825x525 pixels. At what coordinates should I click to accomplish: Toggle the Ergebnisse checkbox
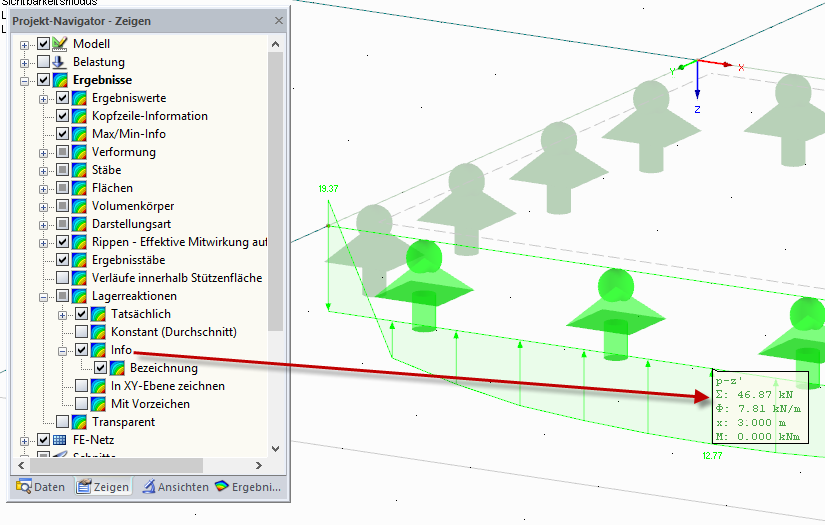[43, 80]
